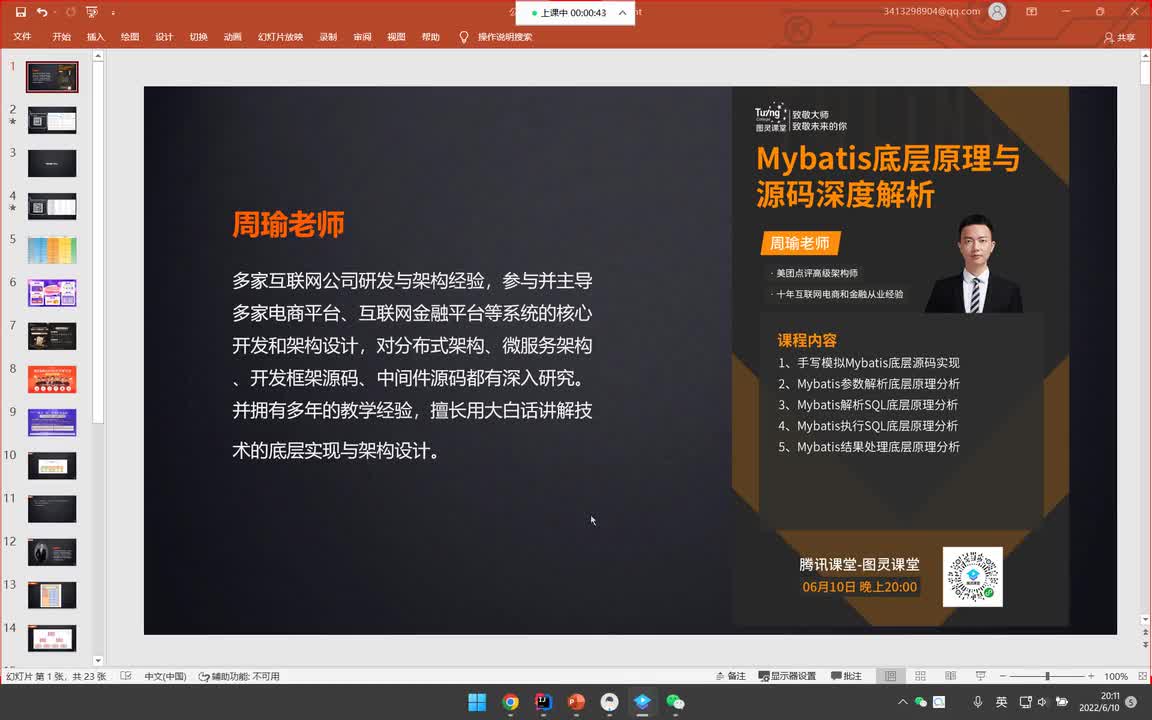Open the 帮助 help tab
This screenshot has height=720, width=1152.
(x=431, y=37)
